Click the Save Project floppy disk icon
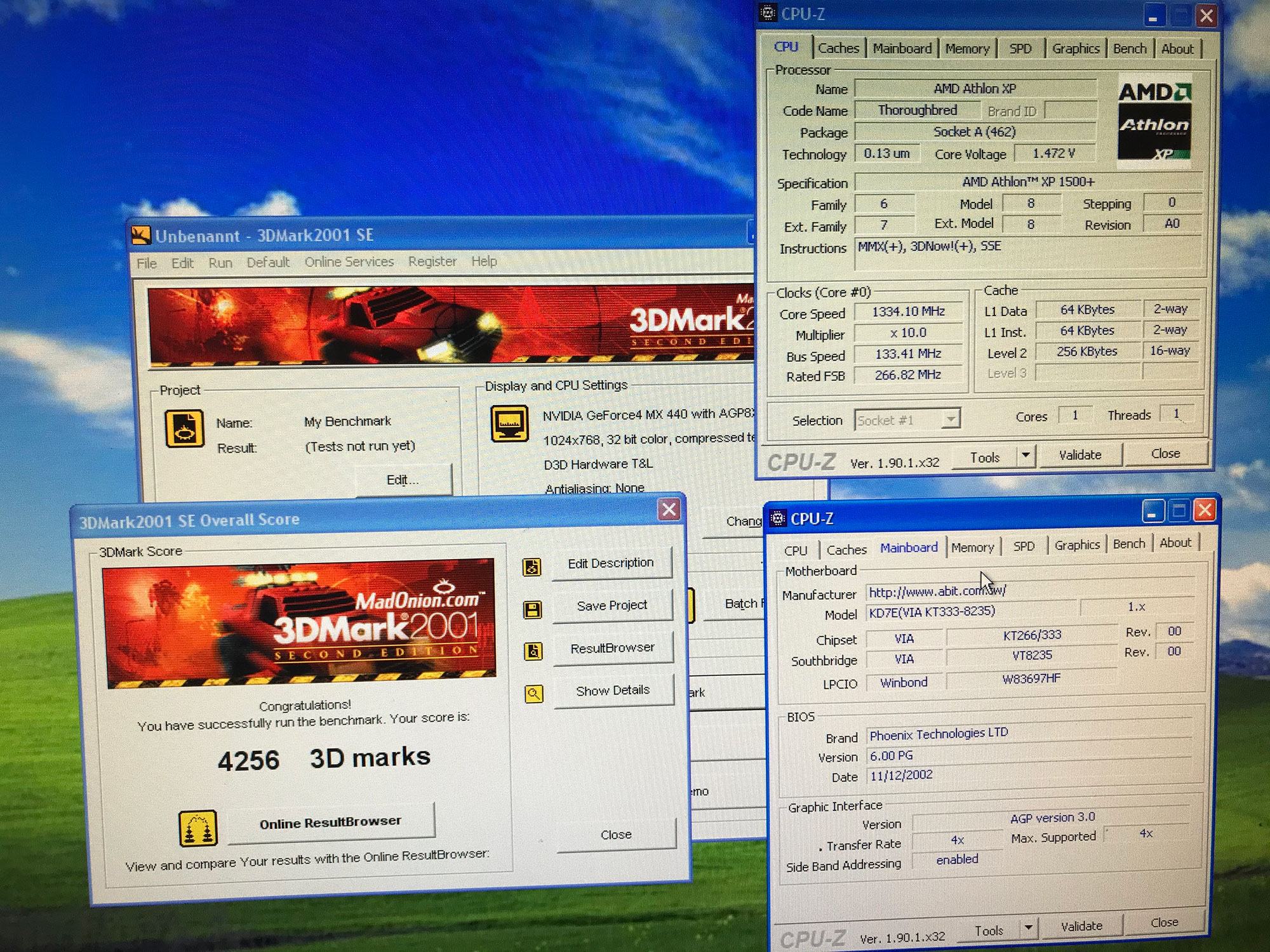 pyautogui.click(x=532, y=609)
